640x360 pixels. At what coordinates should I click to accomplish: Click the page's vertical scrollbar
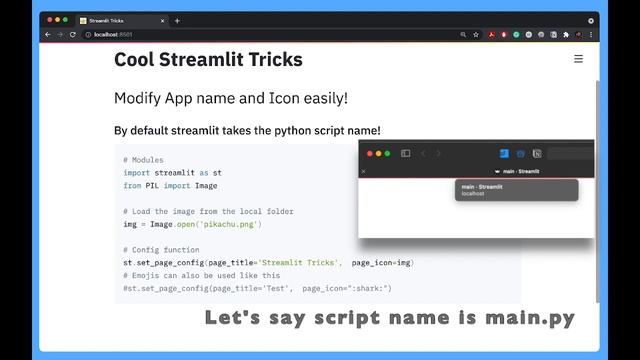(x=598, y=191)
